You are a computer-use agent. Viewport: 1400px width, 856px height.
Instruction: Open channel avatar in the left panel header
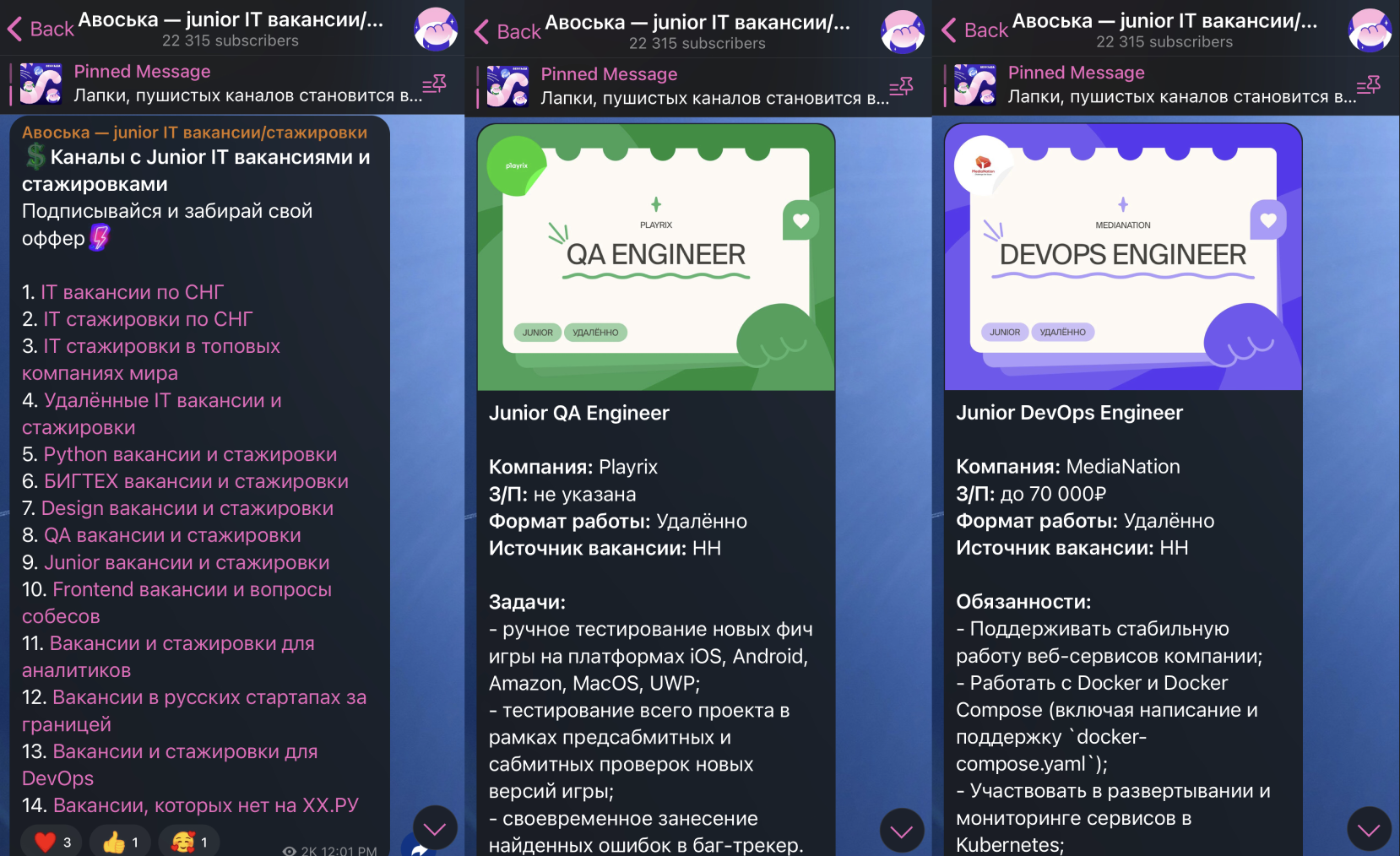pos(436,29)
